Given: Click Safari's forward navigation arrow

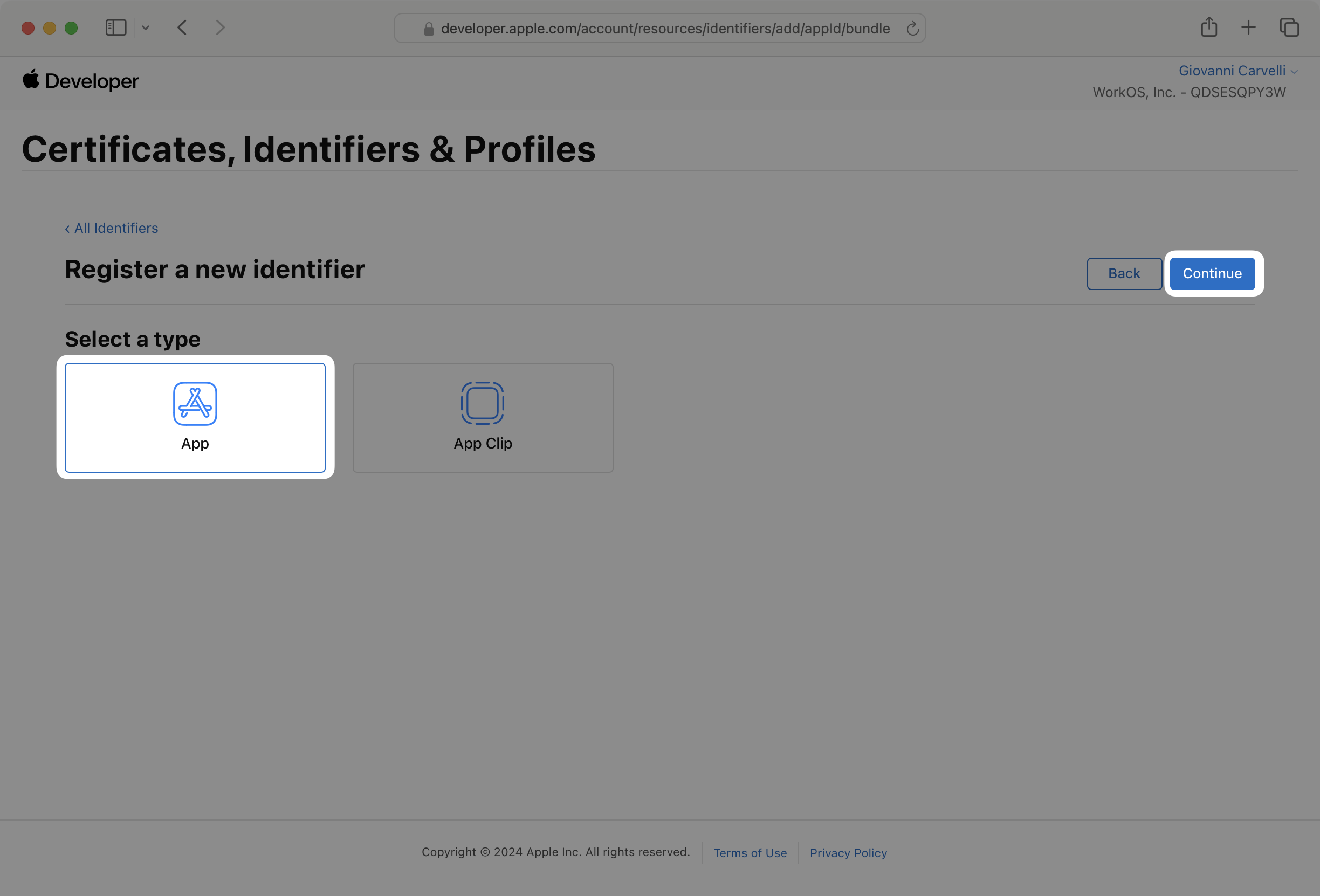Looking at the screenshot, I should tap(221, 27).
